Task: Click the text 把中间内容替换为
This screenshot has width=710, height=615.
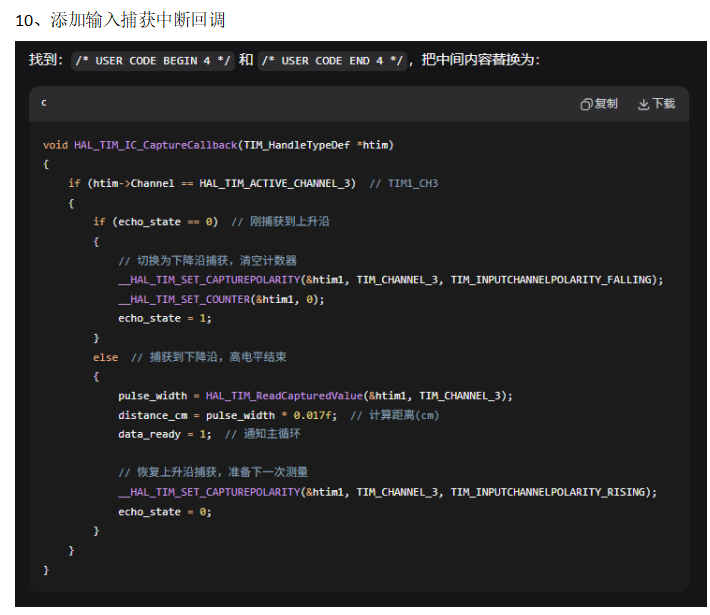Action: (480, 60)
